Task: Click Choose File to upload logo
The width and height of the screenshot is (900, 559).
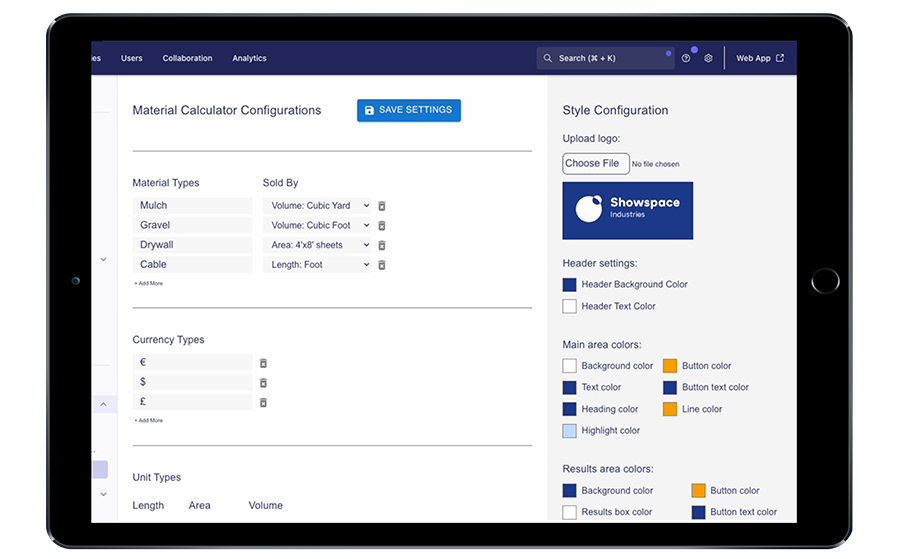Action: 596,164
